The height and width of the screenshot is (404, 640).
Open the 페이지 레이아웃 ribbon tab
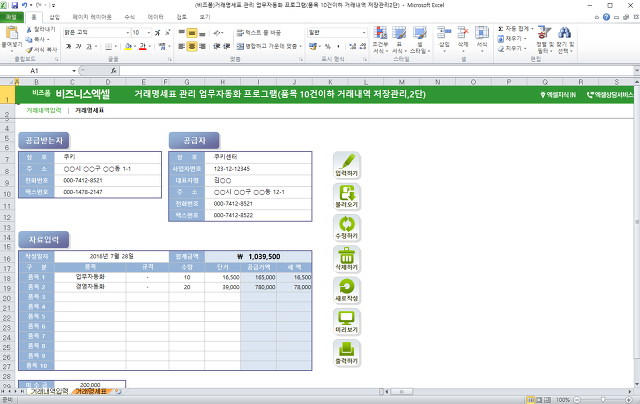tap(92, 17)
